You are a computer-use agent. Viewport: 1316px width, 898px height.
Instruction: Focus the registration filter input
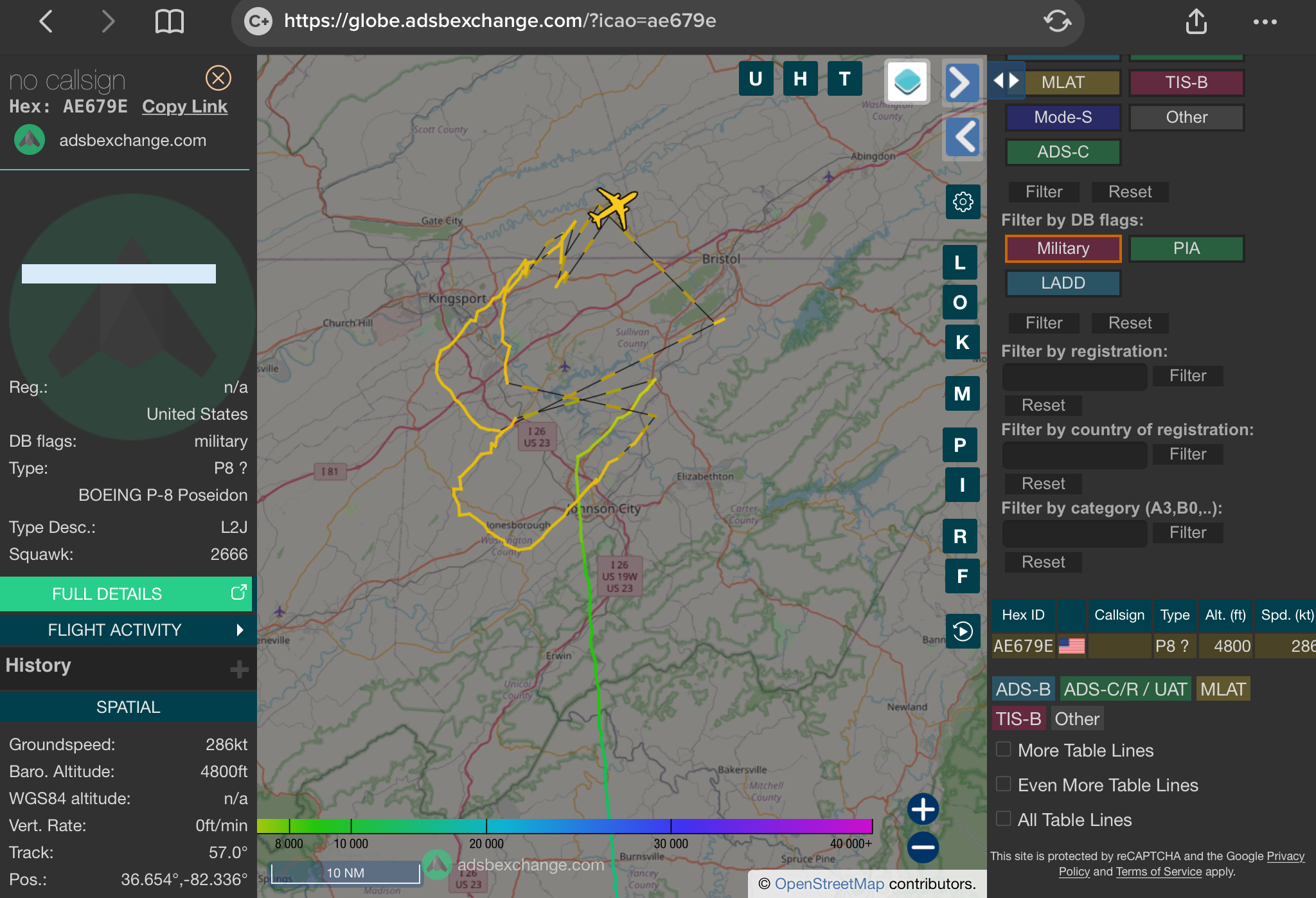[1075, 377]
